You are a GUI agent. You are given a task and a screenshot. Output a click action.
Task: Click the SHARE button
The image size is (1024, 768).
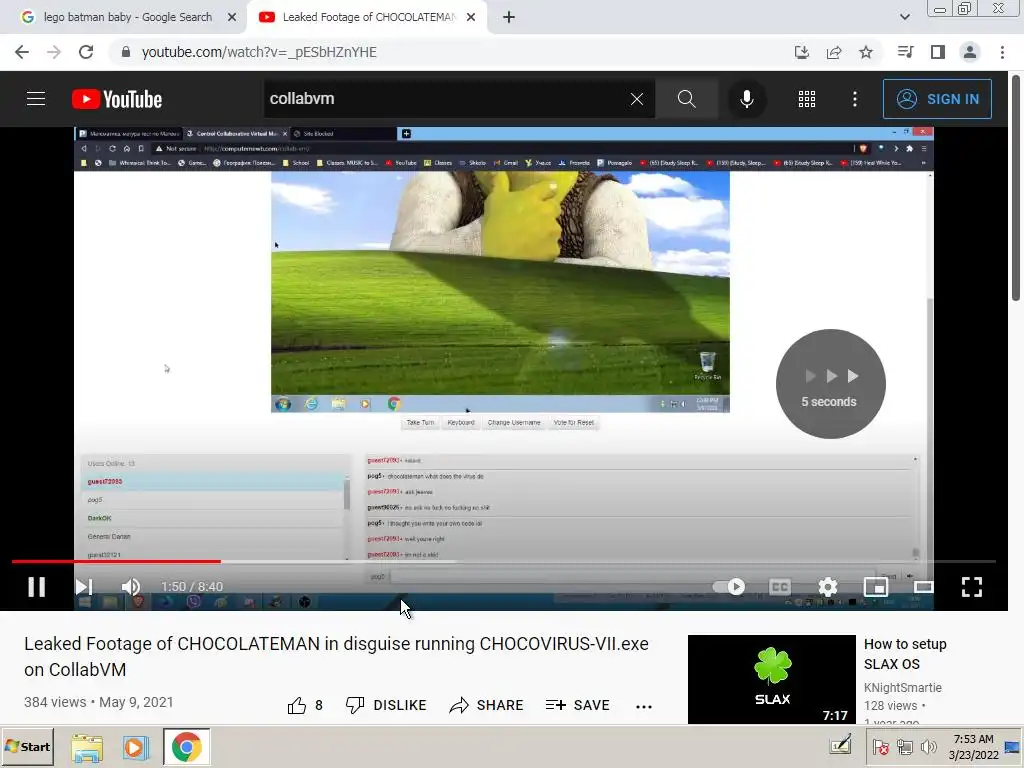click(487, 705)
